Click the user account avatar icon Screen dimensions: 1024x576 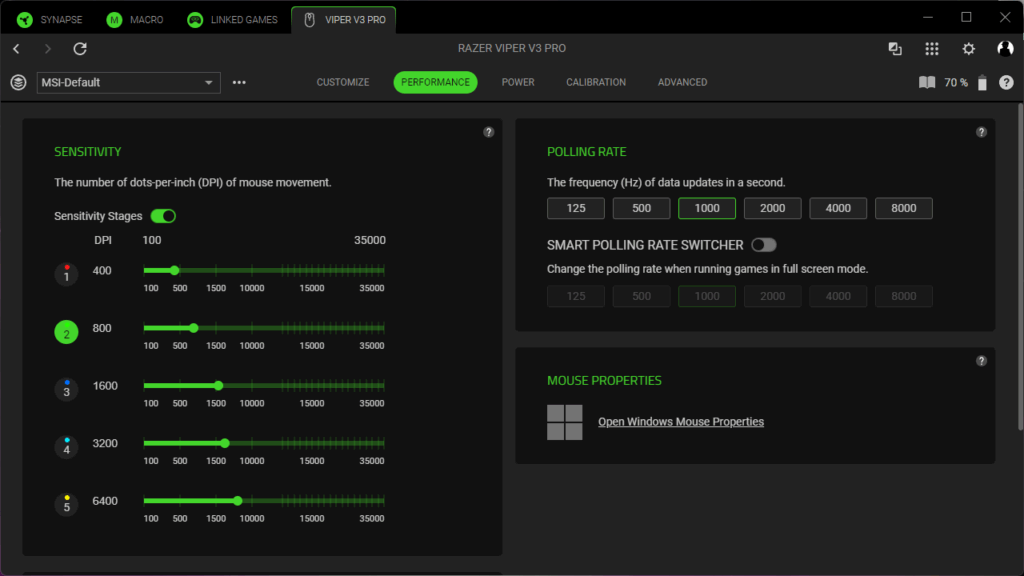pyautogui.click(x=1005, y=49)
